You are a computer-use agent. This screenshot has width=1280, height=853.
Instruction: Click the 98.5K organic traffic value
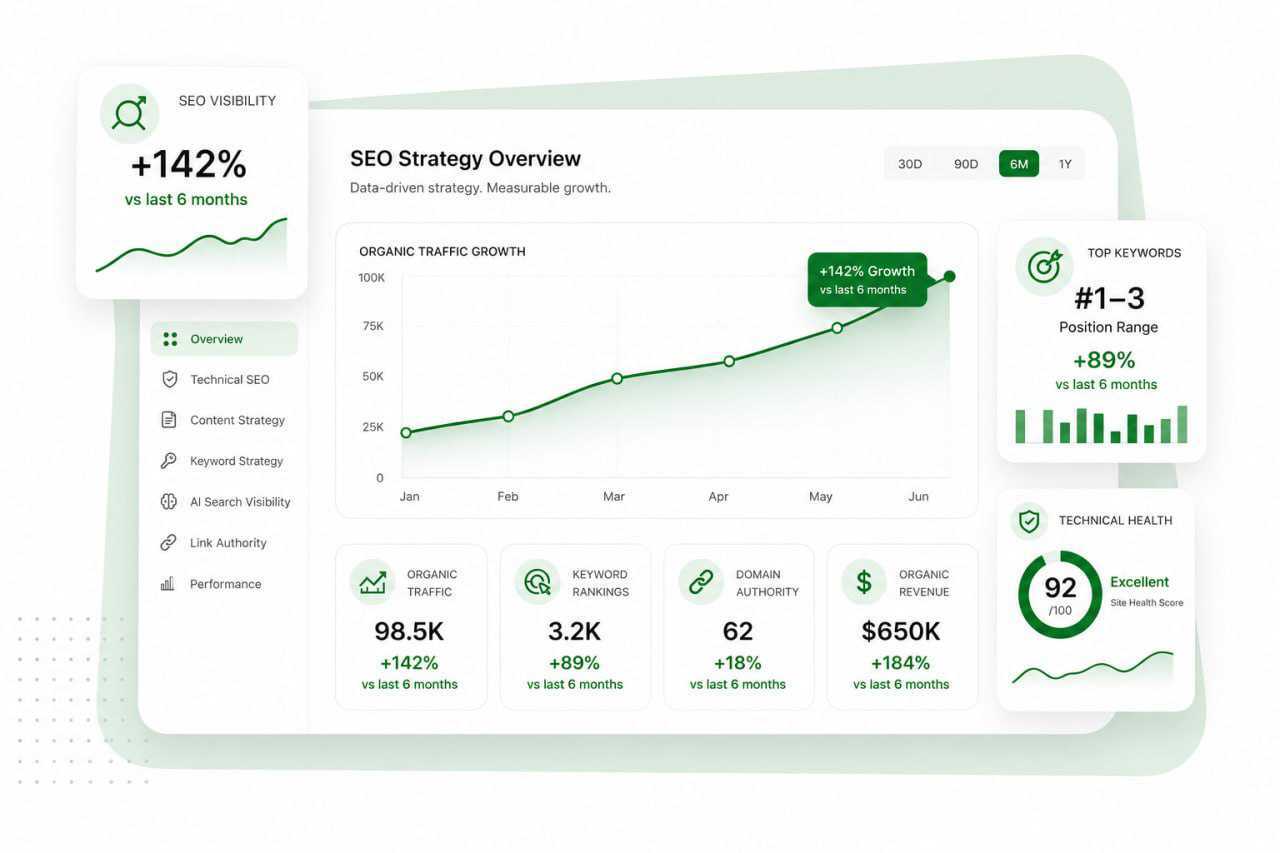pos(409,632)
